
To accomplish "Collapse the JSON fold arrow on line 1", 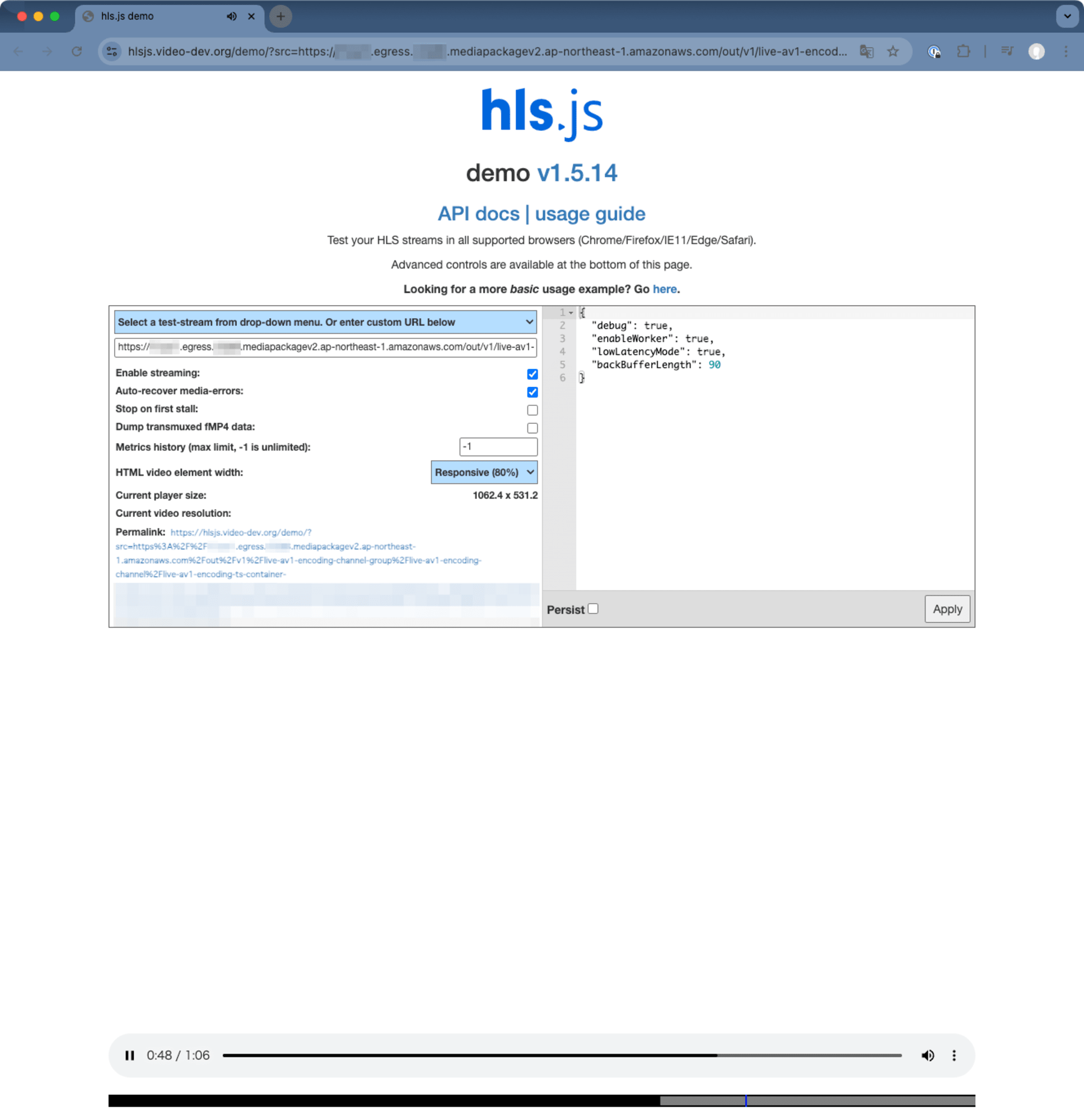I will tap(571, 312).
